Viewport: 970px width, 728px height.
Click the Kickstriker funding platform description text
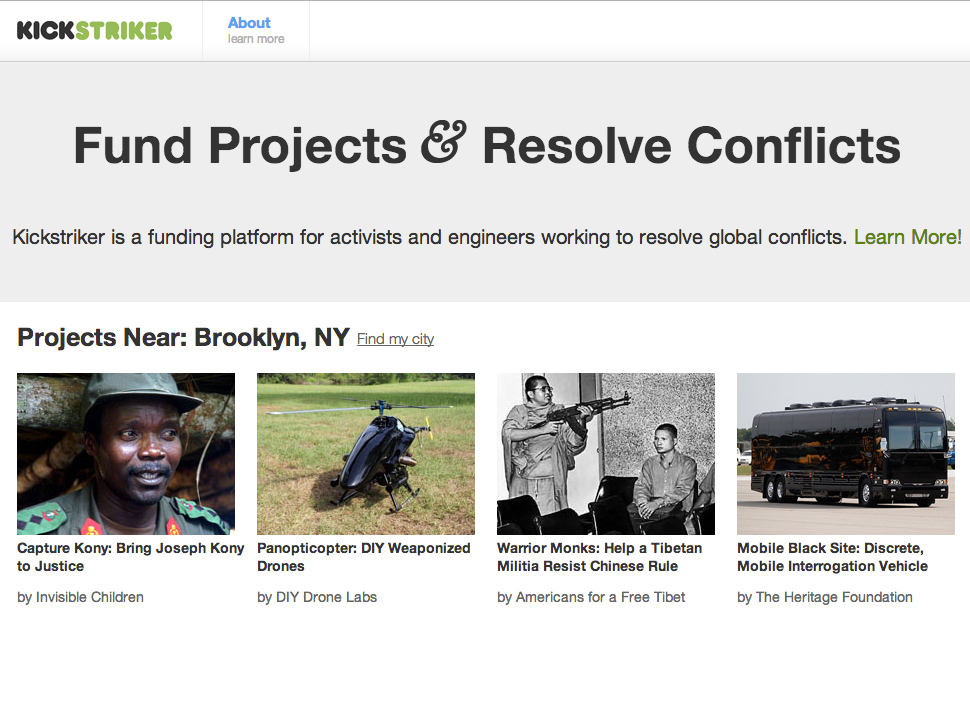pyautogui.click(x=429, y=237)
